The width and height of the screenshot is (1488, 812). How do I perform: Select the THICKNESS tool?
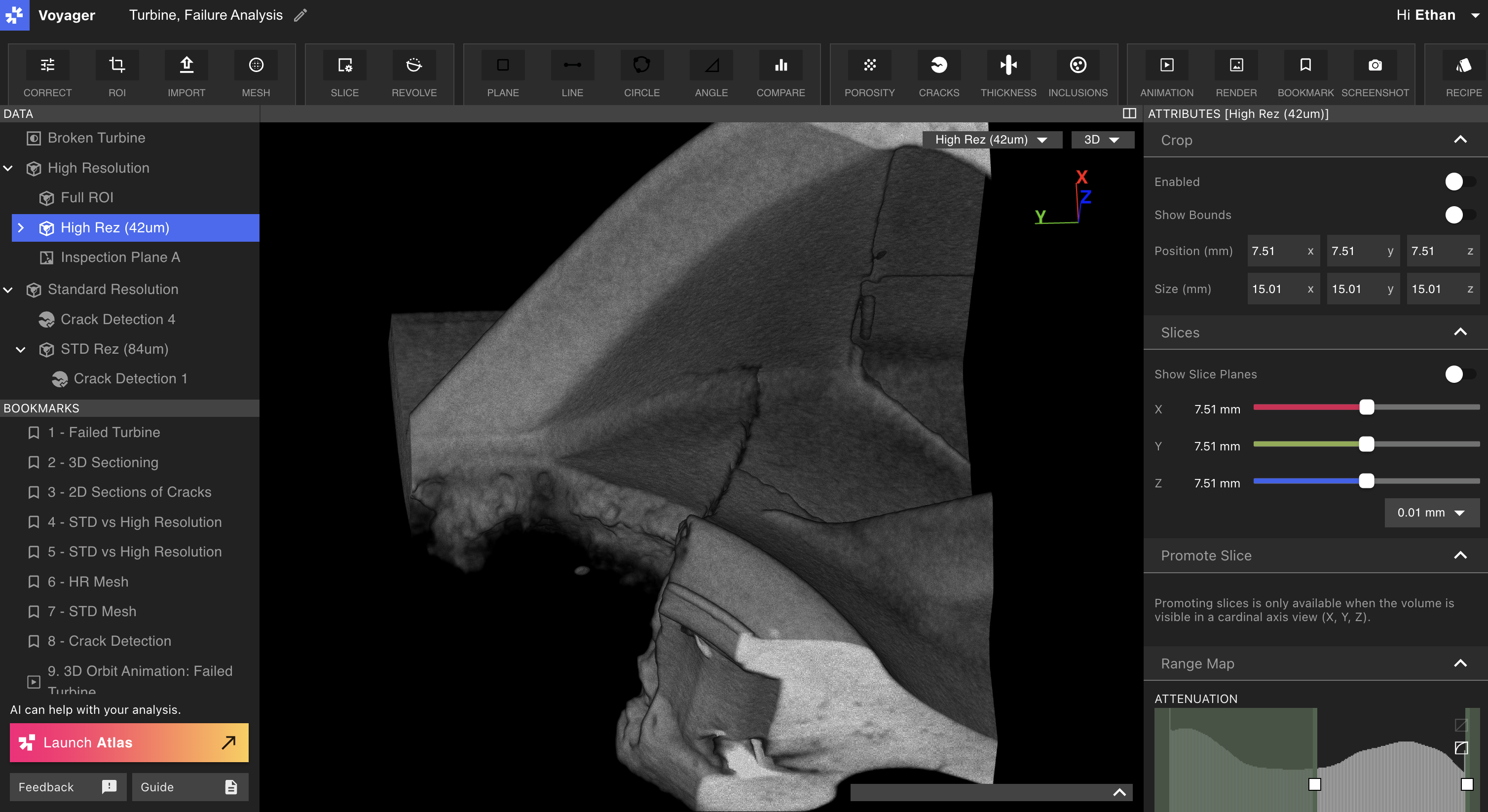coord(1008,74)
